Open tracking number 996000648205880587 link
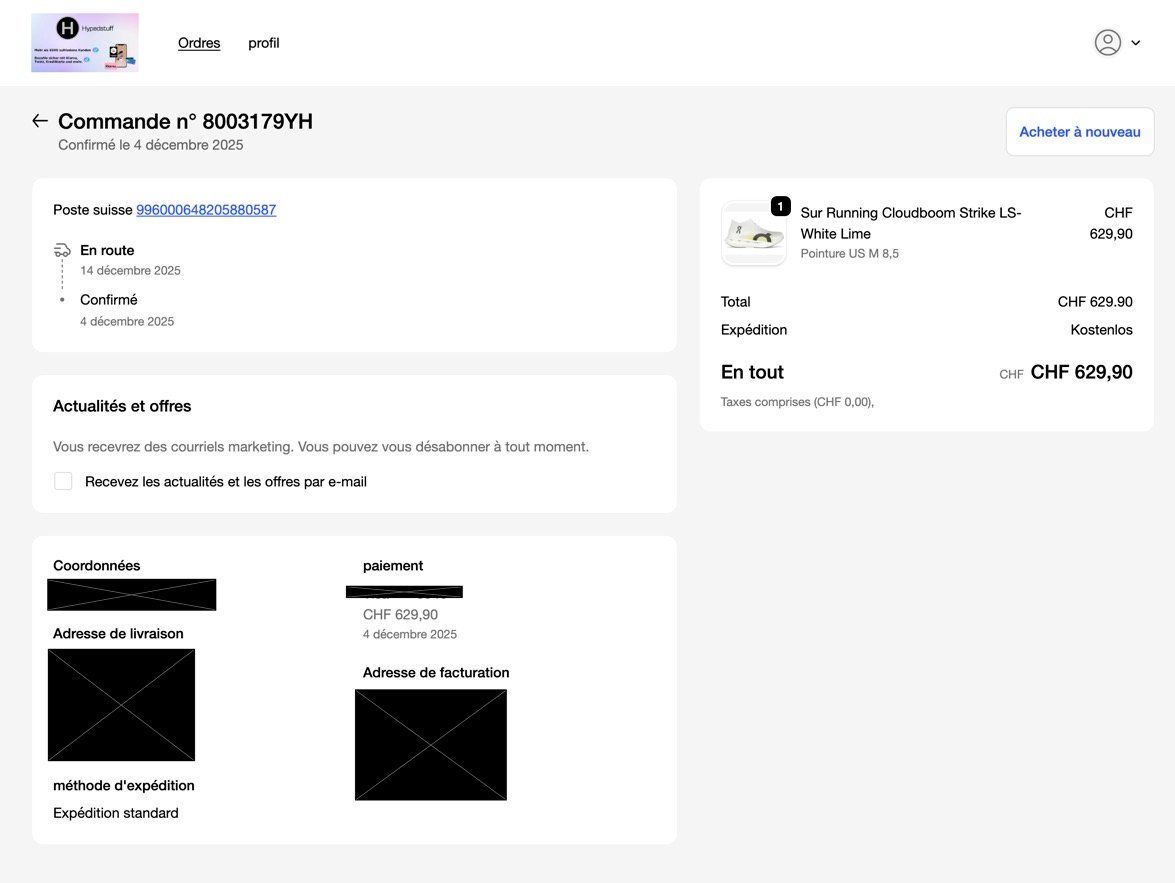Image resolution: width=1175 pixels, height=883 pixels. point(206,210)
